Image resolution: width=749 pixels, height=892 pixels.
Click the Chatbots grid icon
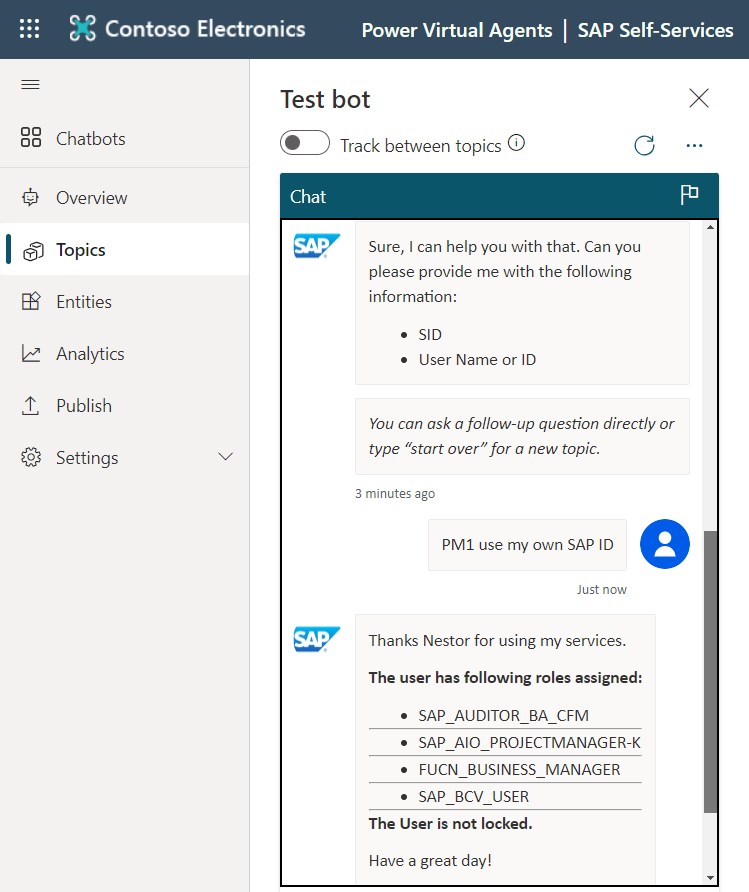click(31, 138)
